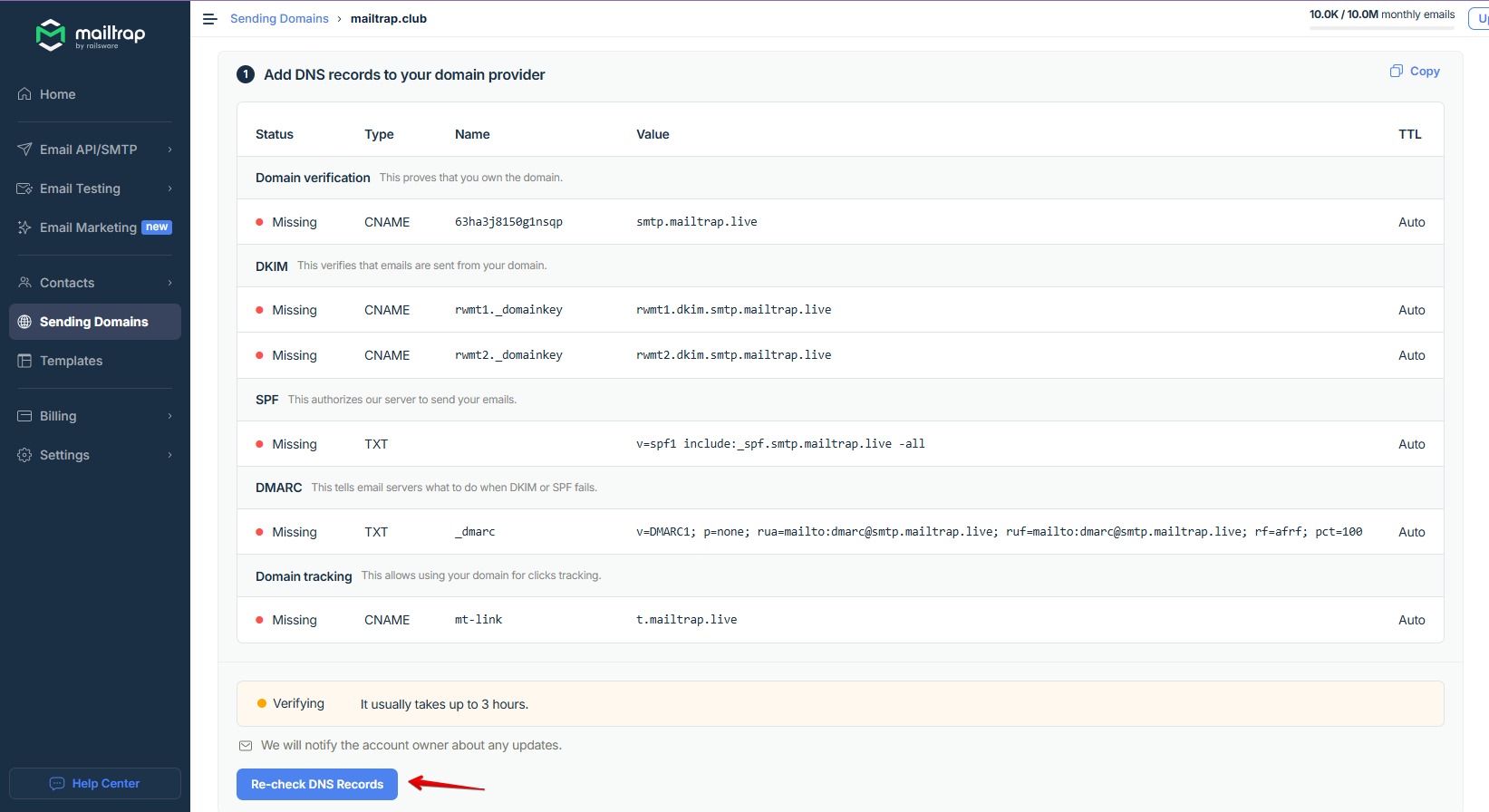Image resolution: width=1489 pixels, height=812 pixels.
Task: Click the monthly emails usage progress bar
Action: (x=1381, y=28)
